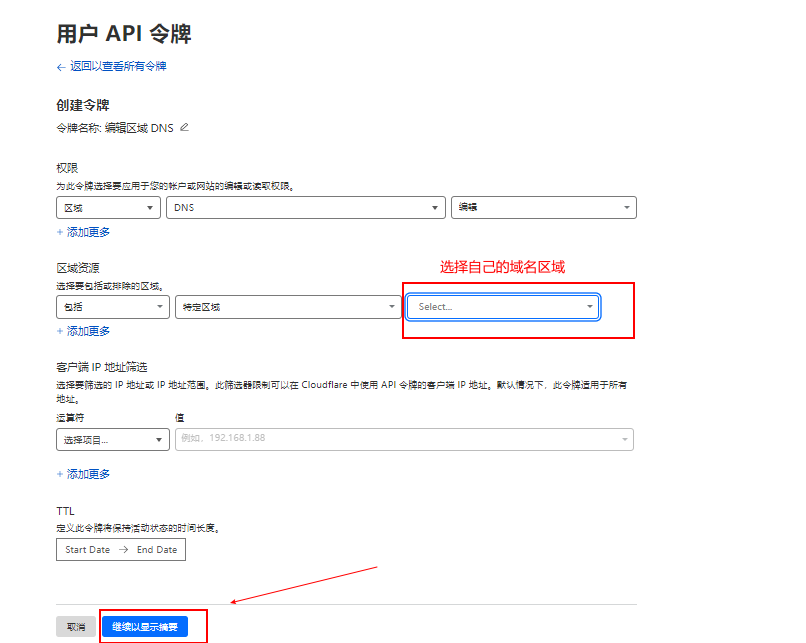
Task: Click the token name text 编辑区域 DNS
Action: (139, 128)
